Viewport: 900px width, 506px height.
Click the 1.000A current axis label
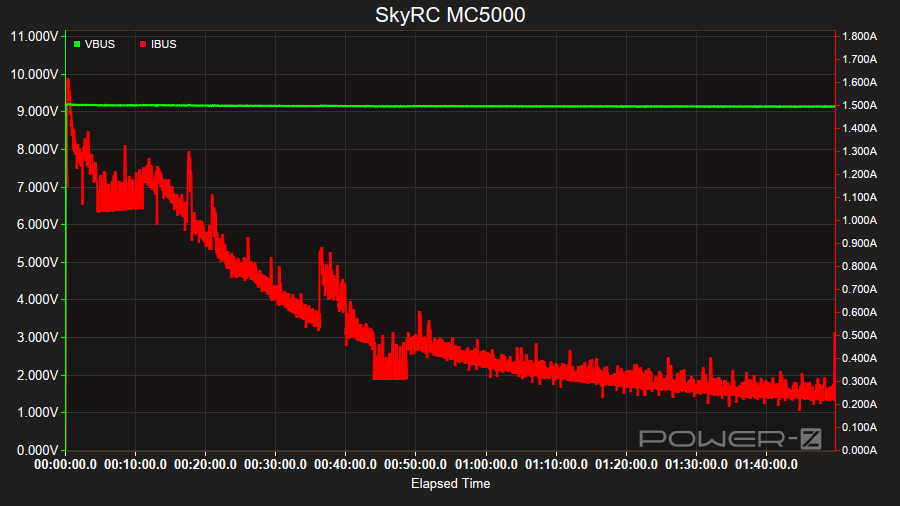pos(859,220)
